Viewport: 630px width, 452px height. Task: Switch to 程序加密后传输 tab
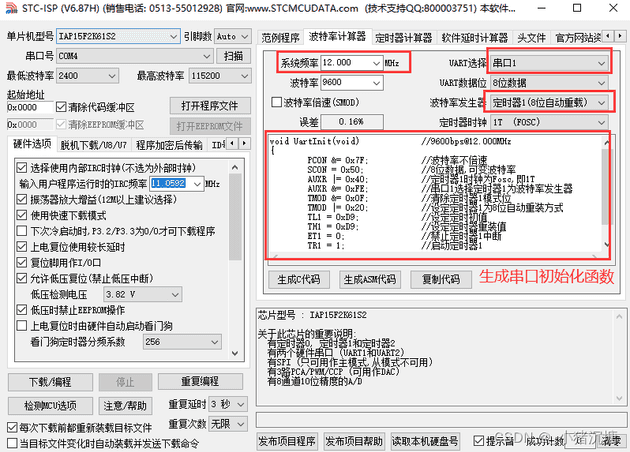tap(169, 145)
